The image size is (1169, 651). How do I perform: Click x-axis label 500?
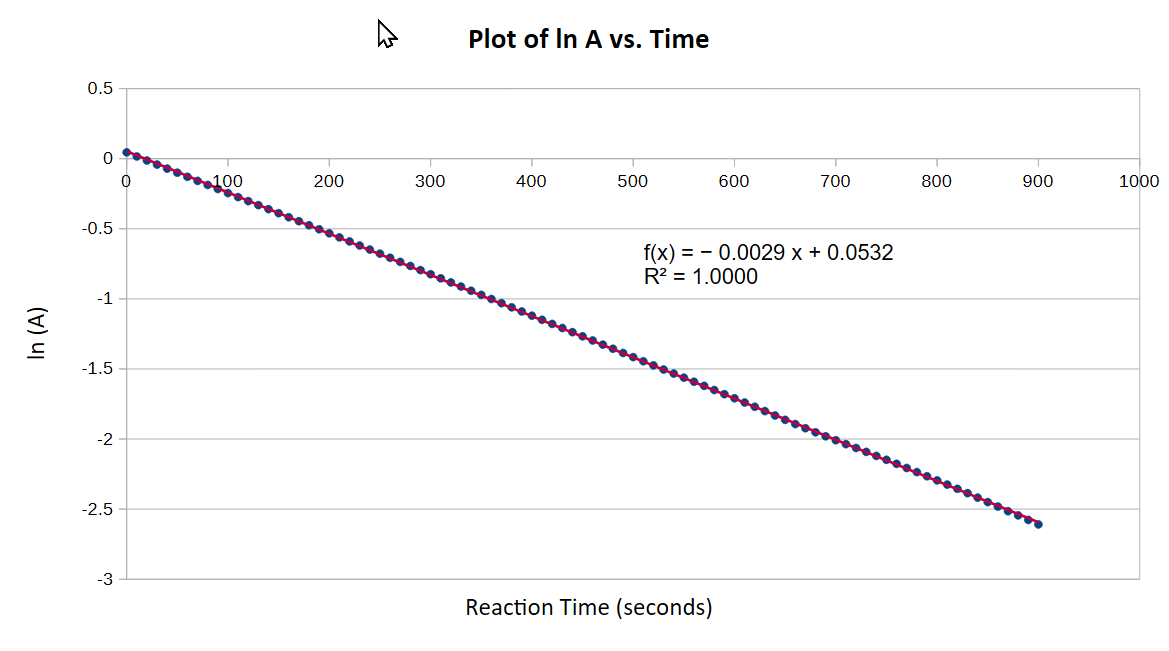pyautogui.click(x=632, y=181)
